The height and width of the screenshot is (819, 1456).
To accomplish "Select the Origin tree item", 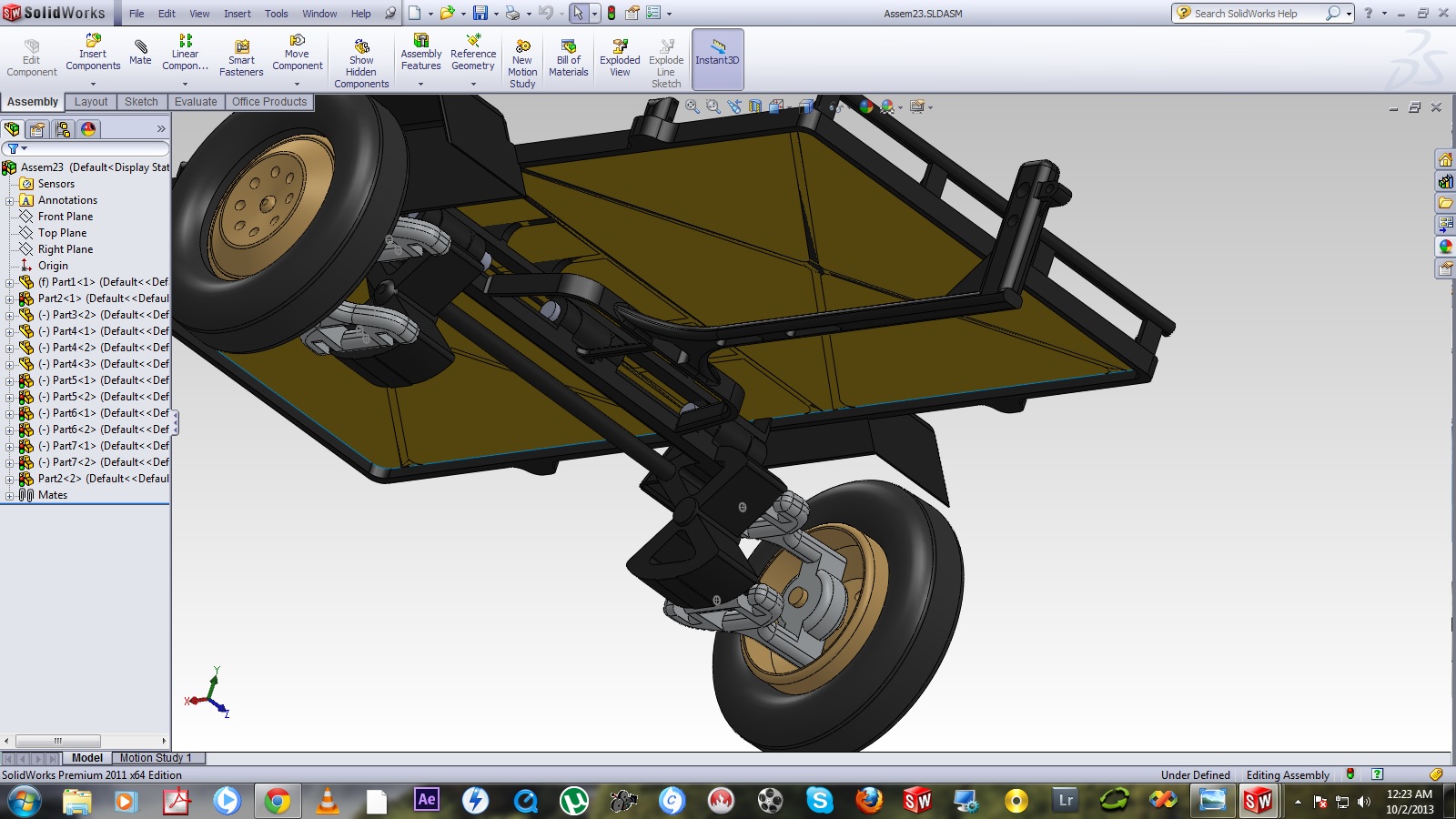I will (53, 266).
